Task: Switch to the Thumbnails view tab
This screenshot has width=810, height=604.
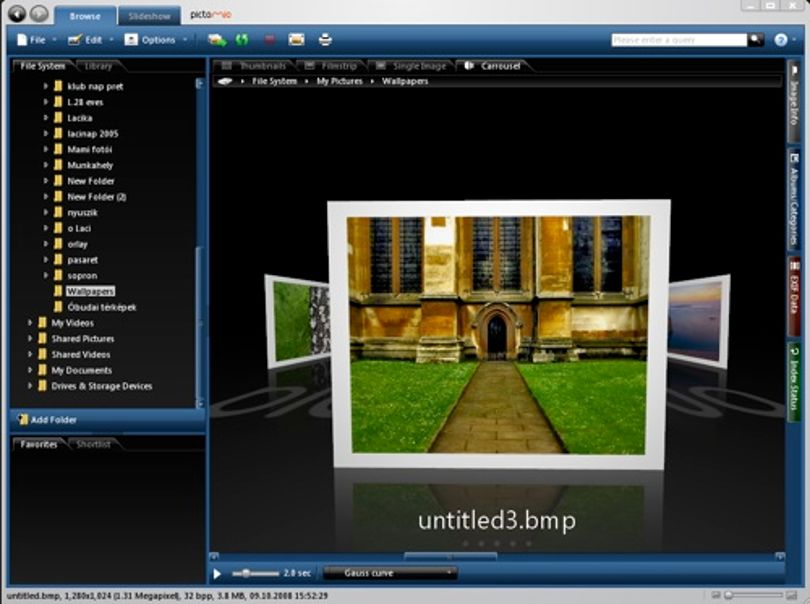Action: tap(254, 66)
